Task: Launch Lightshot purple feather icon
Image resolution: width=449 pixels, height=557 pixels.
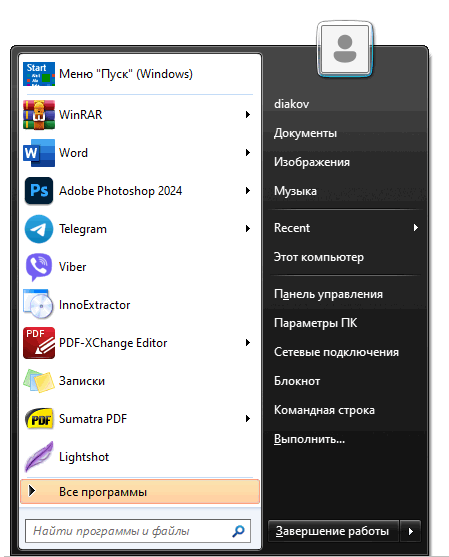Action: tap(39, 456)
